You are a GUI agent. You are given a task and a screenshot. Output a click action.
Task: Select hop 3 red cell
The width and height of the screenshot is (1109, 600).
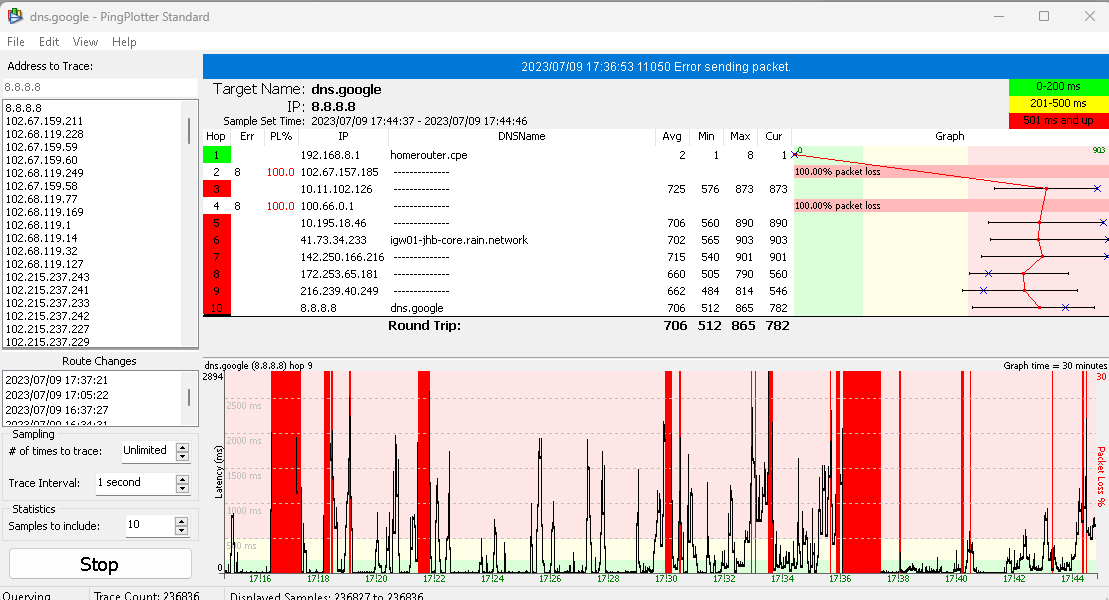click(x=216, y=189)
